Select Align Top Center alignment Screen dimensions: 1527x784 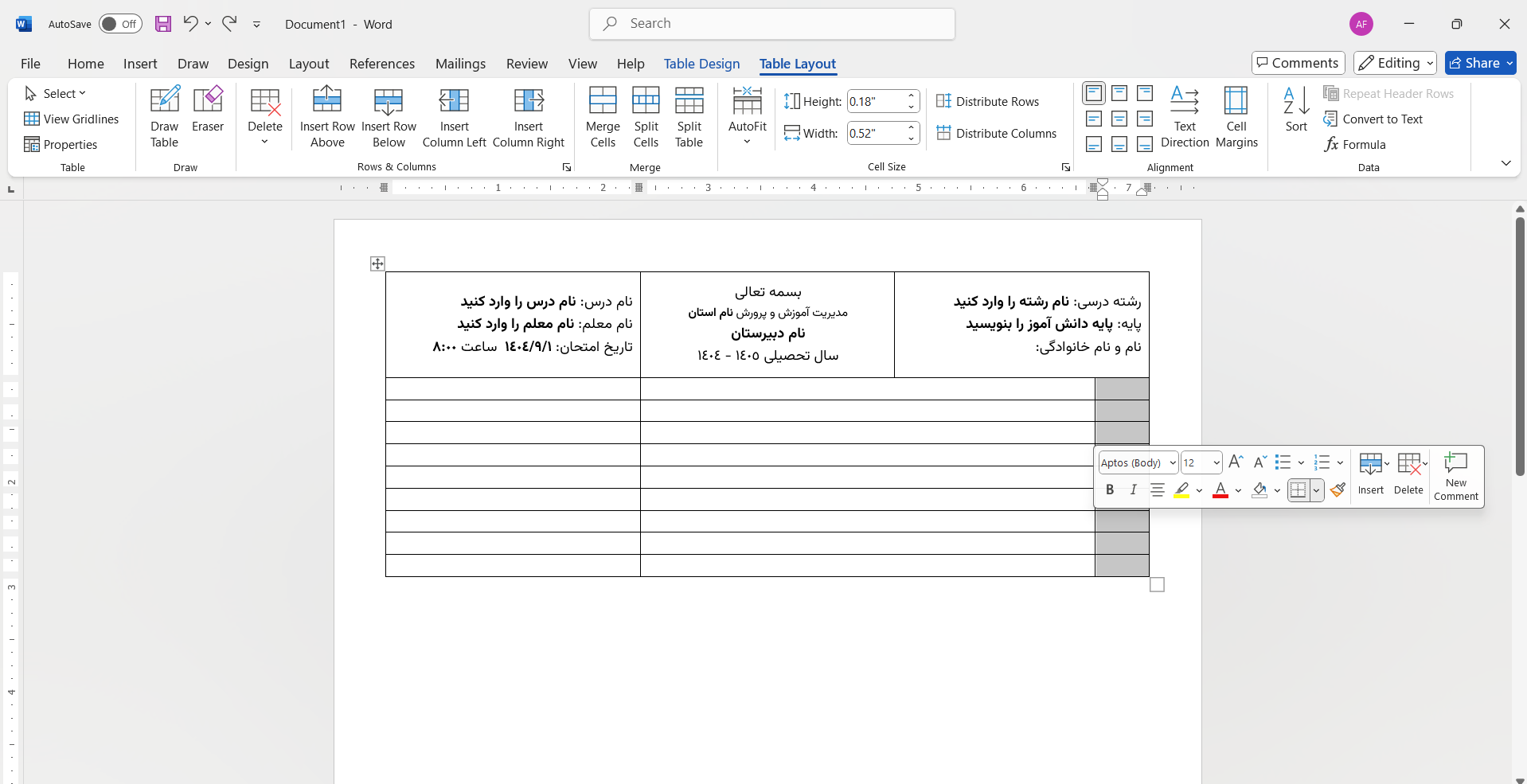point(1119,94)
